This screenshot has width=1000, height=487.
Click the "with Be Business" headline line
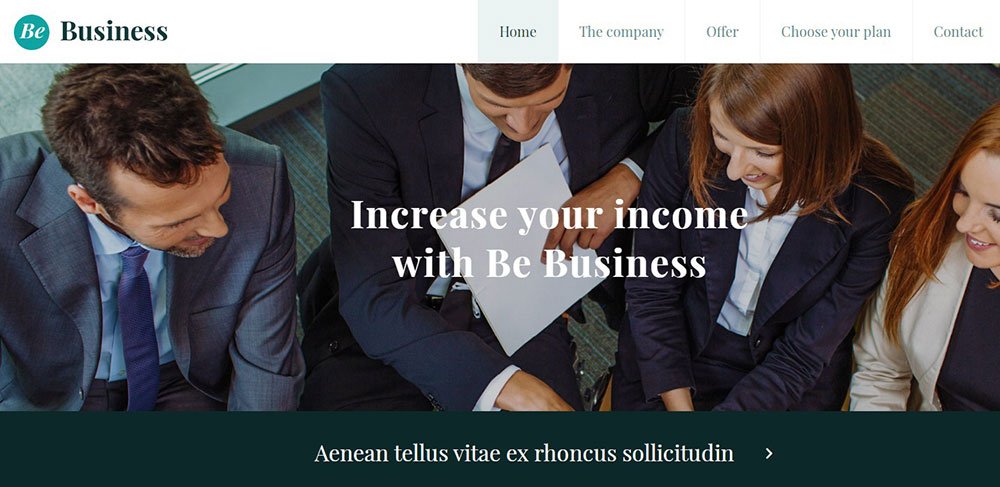click(549, 263)
